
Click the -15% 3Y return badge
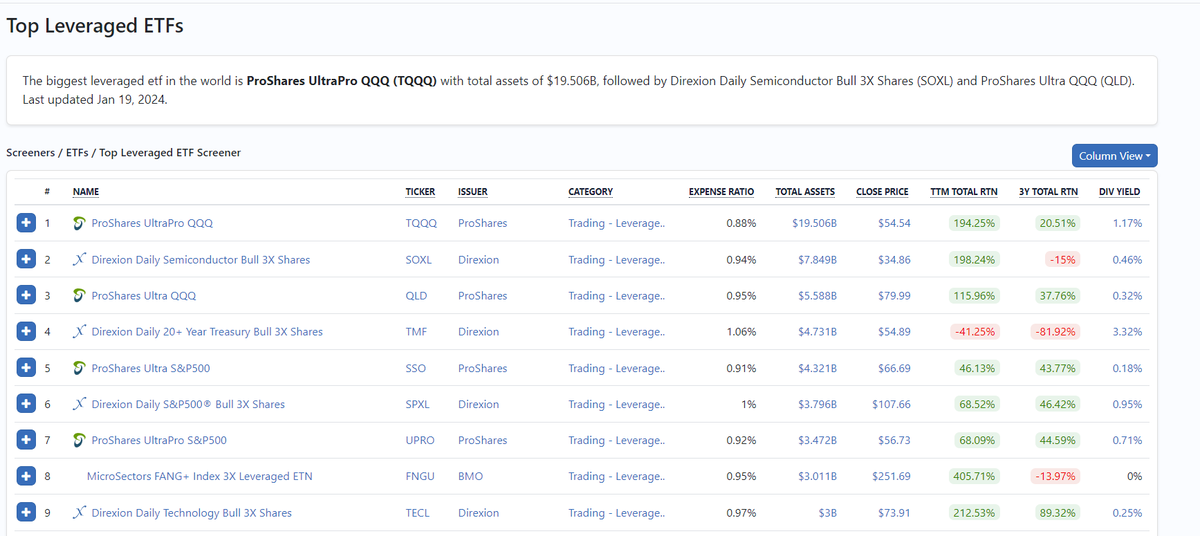pos(1061,259)
